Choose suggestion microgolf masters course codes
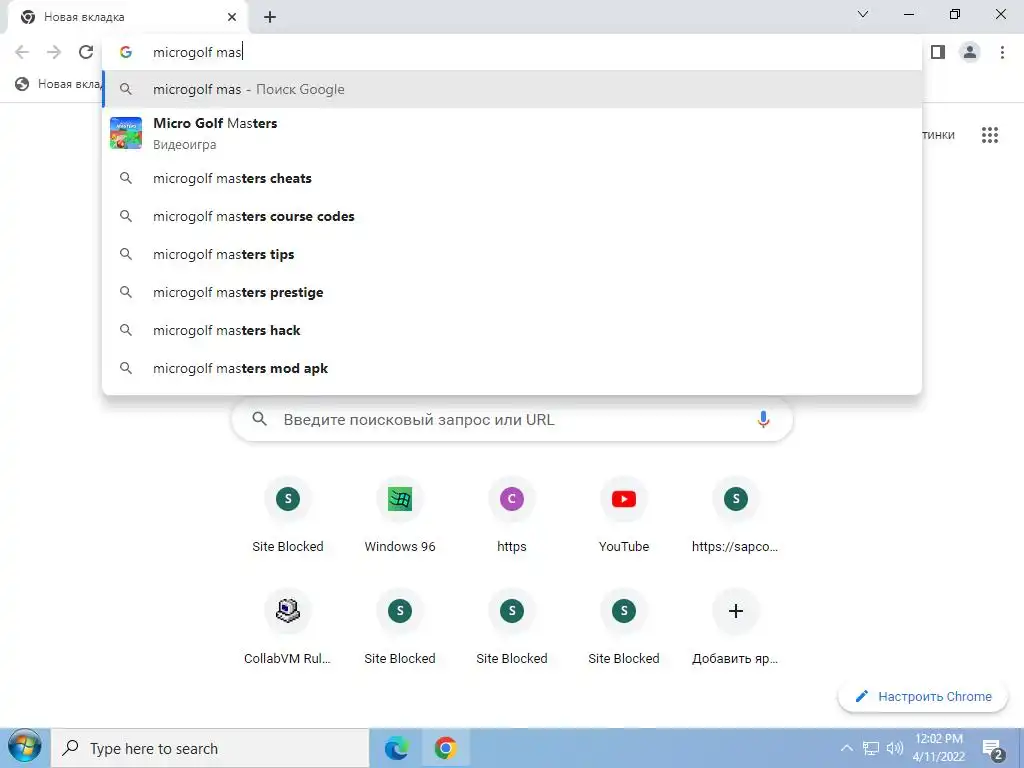Screen dimensions: 1024x768 (512, 216)
